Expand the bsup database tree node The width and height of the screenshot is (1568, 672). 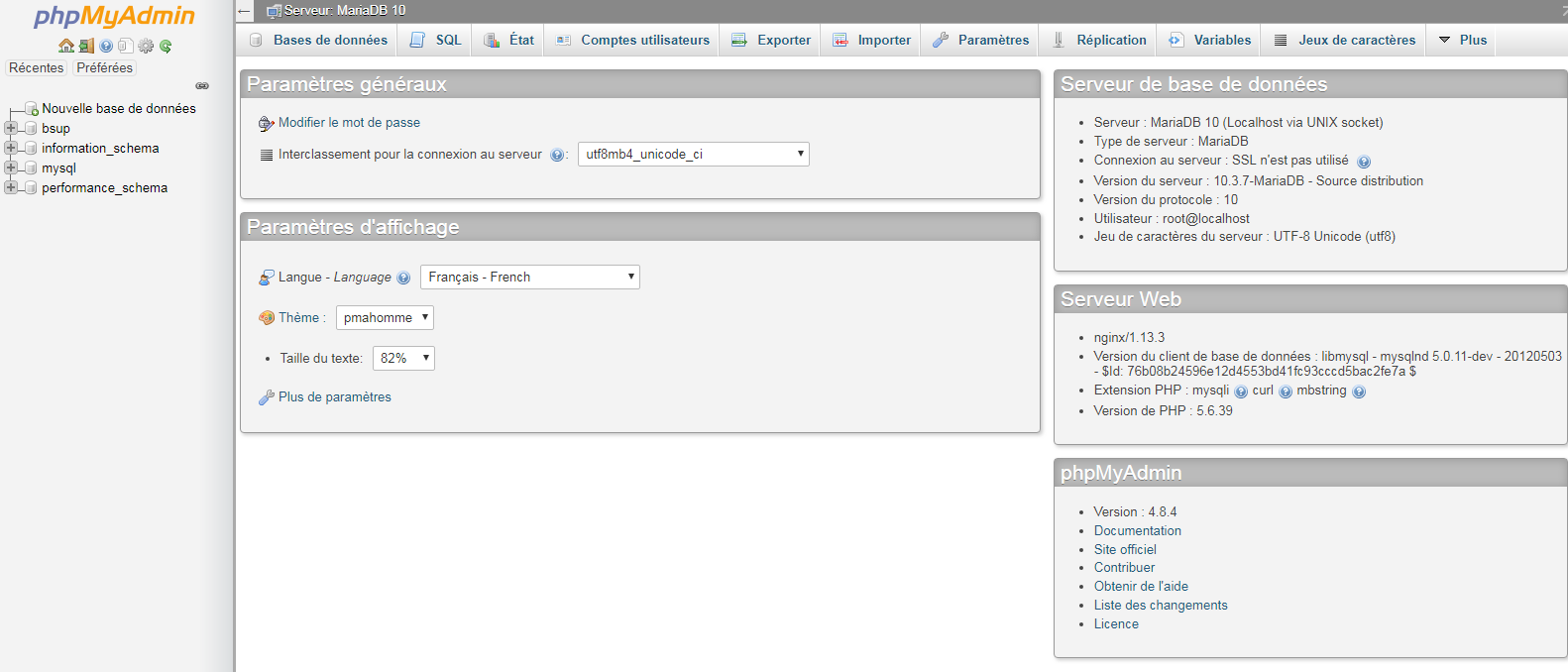(x=11, y=128)
